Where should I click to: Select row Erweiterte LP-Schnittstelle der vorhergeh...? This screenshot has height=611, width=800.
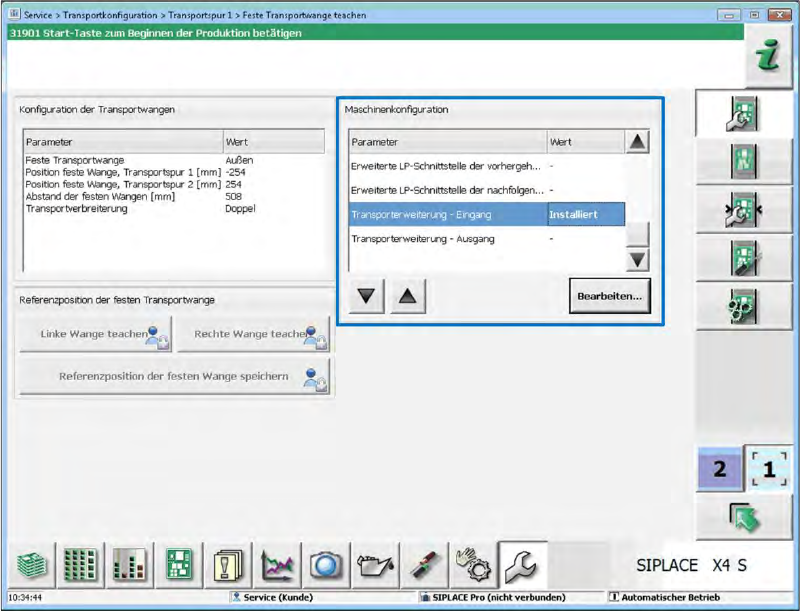tap(487, 166)
